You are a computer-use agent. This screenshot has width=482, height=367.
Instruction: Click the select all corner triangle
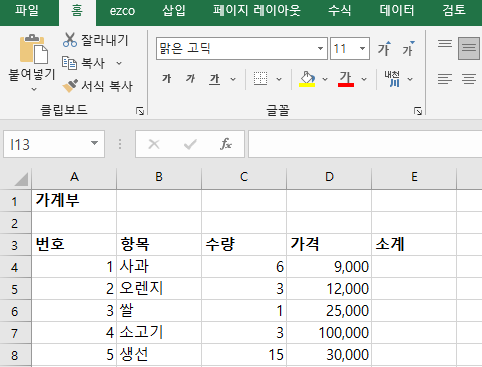(x=21, y=179)
